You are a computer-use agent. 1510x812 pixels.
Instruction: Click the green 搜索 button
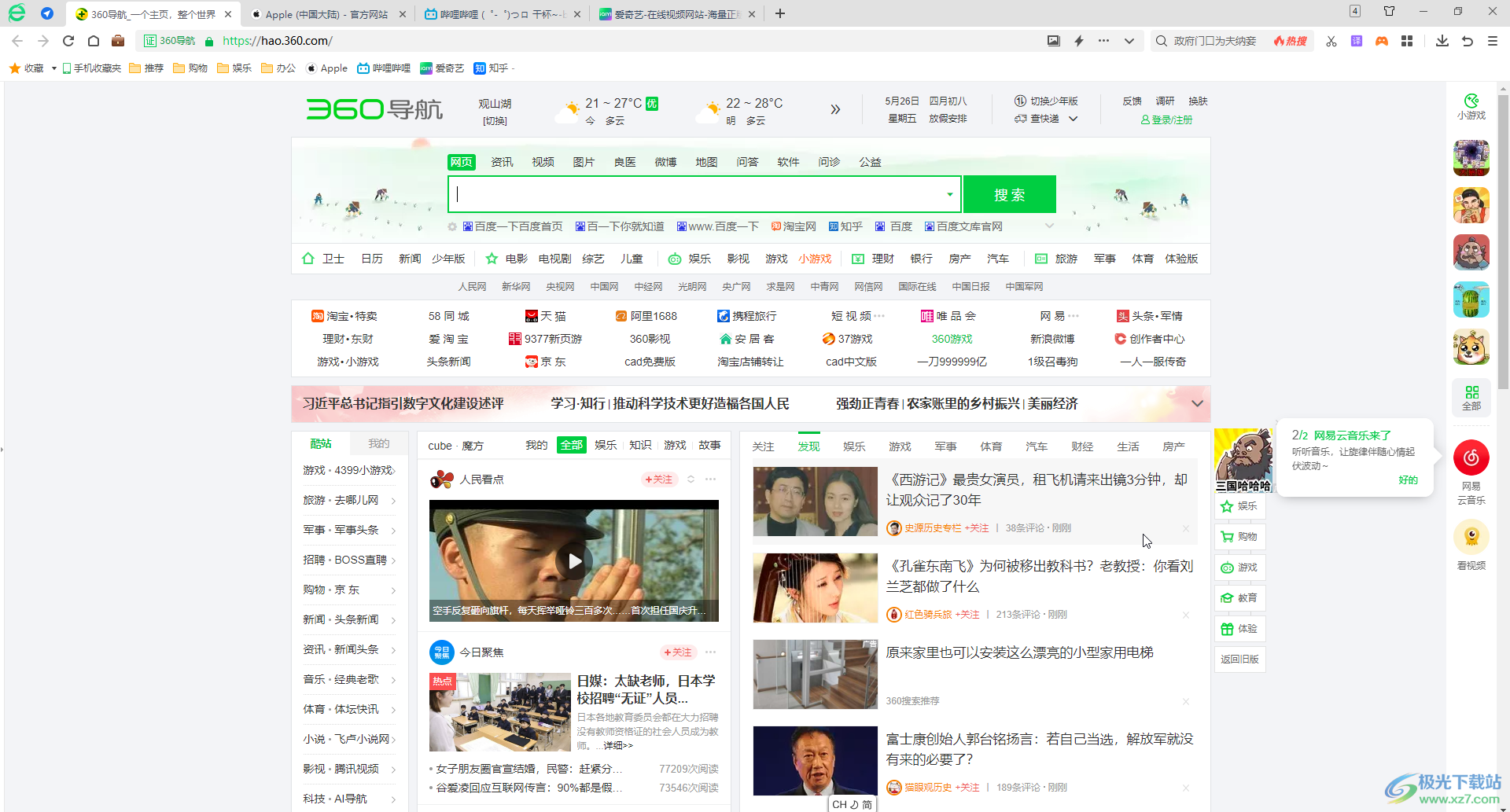pos(1009,194)
